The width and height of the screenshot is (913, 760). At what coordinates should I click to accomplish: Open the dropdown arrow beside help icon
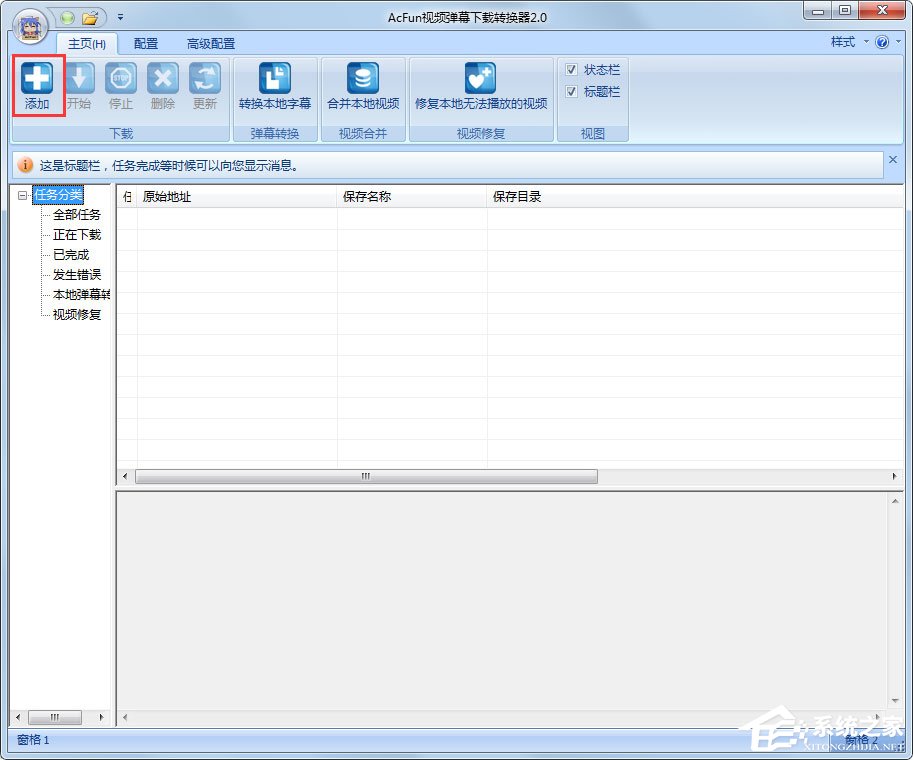898,42
